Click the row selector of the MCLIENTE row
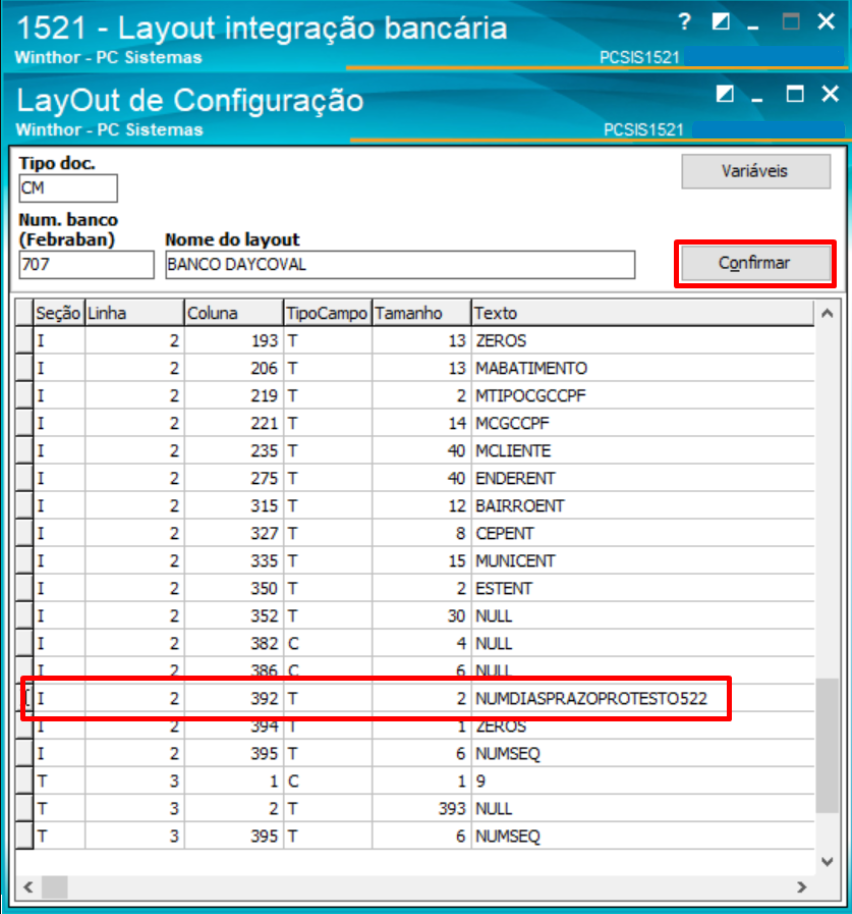This screenshot has width=852, height=914. [x=24, y=451]
